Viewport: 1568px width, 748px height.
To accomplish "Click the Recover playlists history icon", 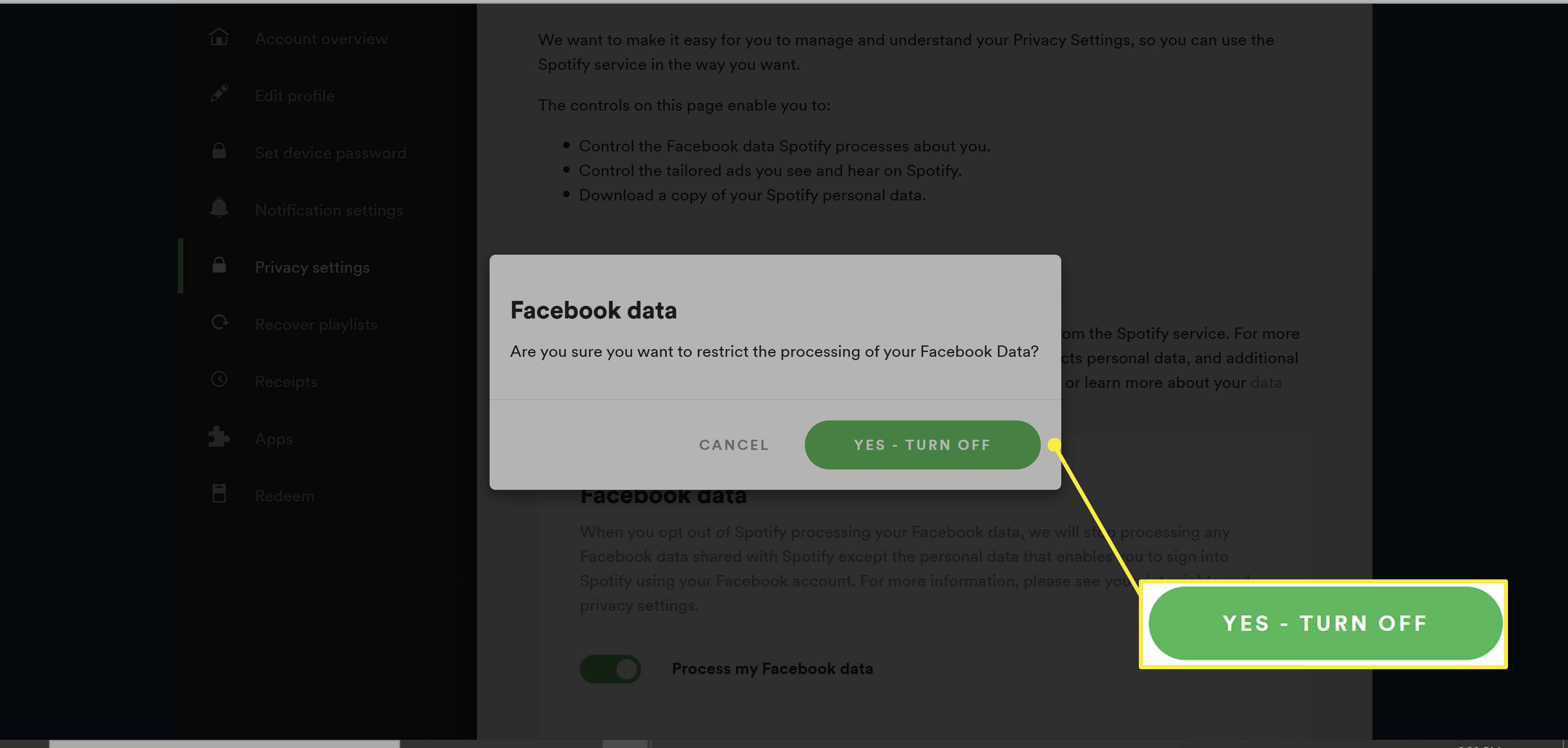I will tap(221, 322).
